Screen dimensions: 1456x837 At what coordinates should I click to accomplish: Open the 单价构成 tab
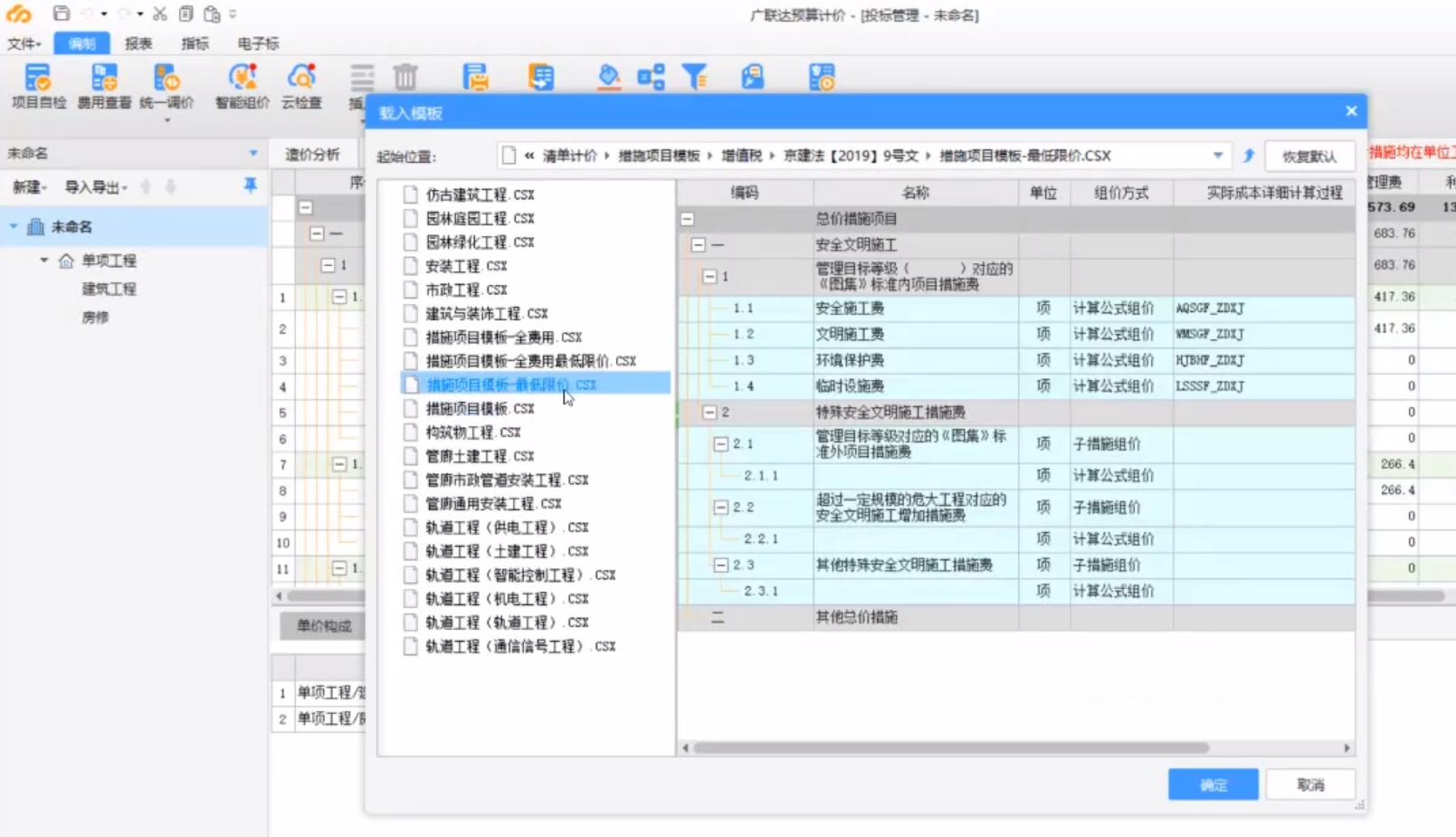point(323,626)
